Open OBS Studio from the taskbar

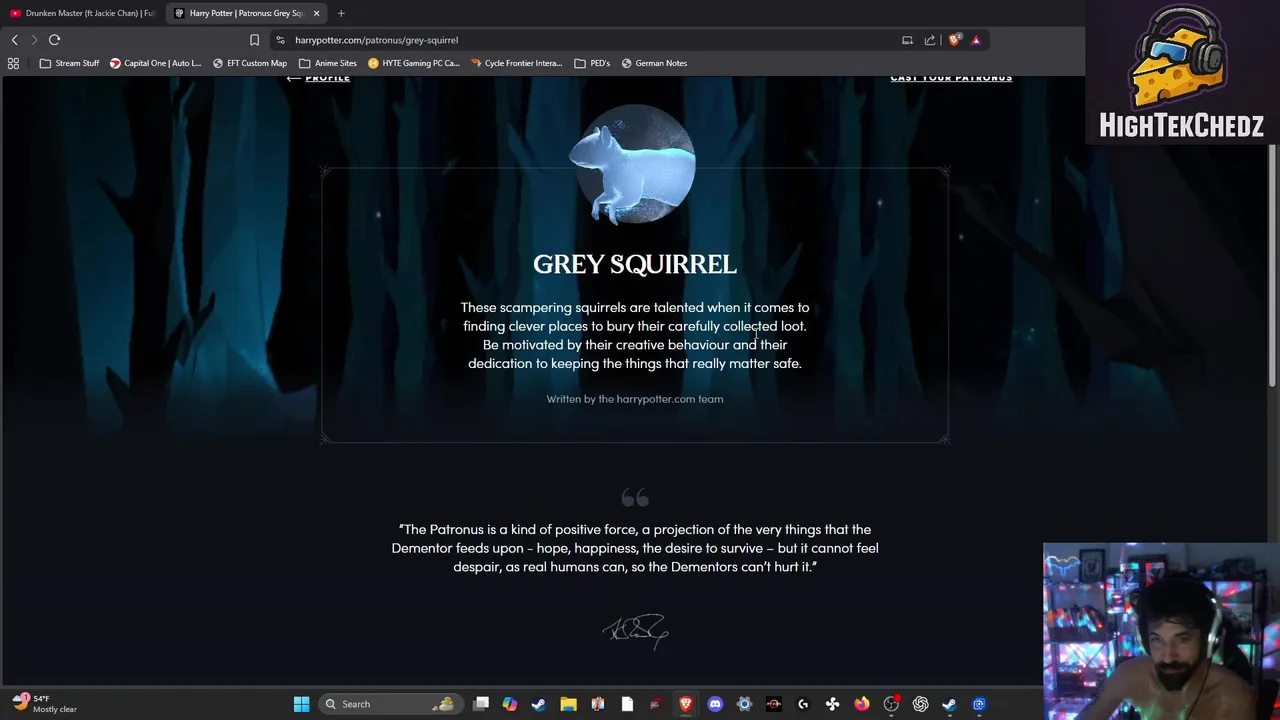(x=891, y=704)
